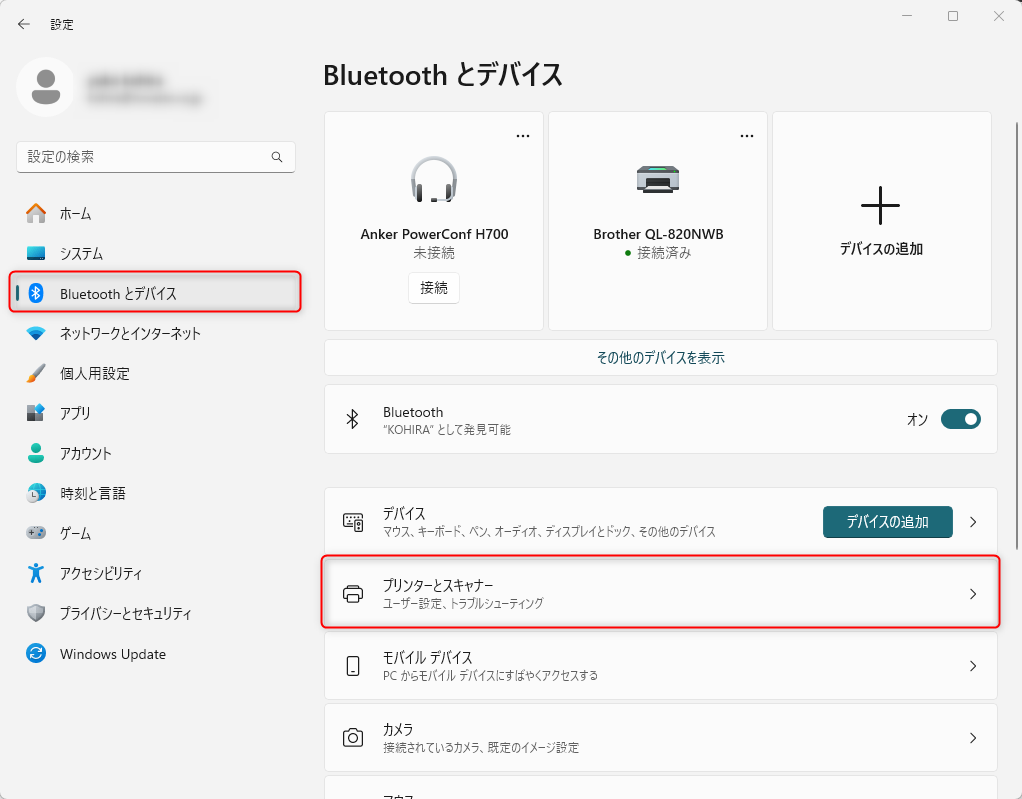Viewport: 1022px width, 799px height.
Task: Click the teal デバイスの追加 button
Action: click(x=887, y=522)
